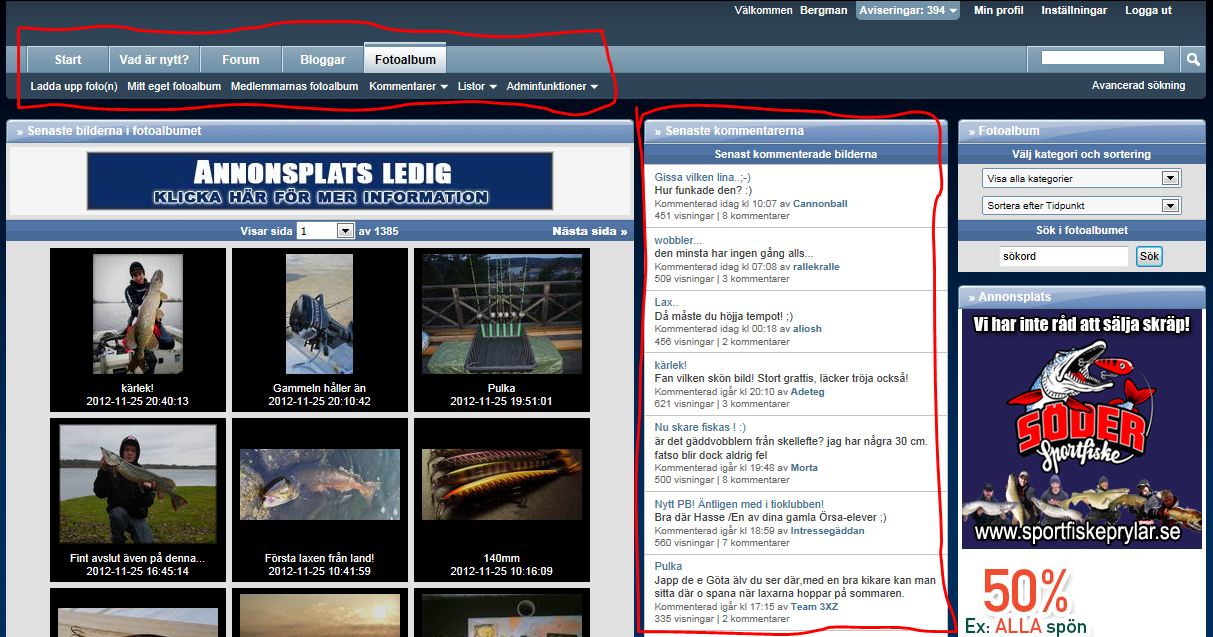The width and height of the screenshot is (1213, 637).
Task: Open the Pulka photo thumbnail
Action: 501,314
